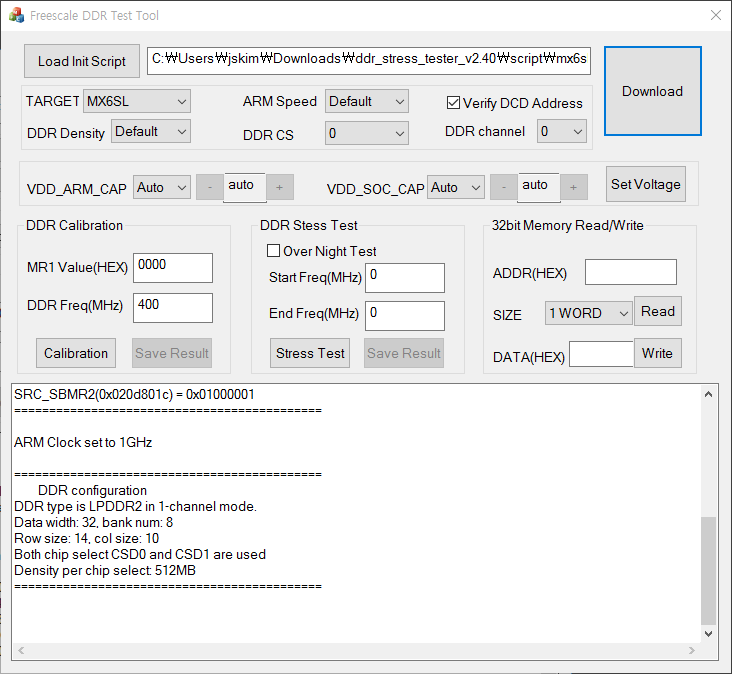
Task: Click the MR1 Value(HEX) input field
Action: point(173,268)
